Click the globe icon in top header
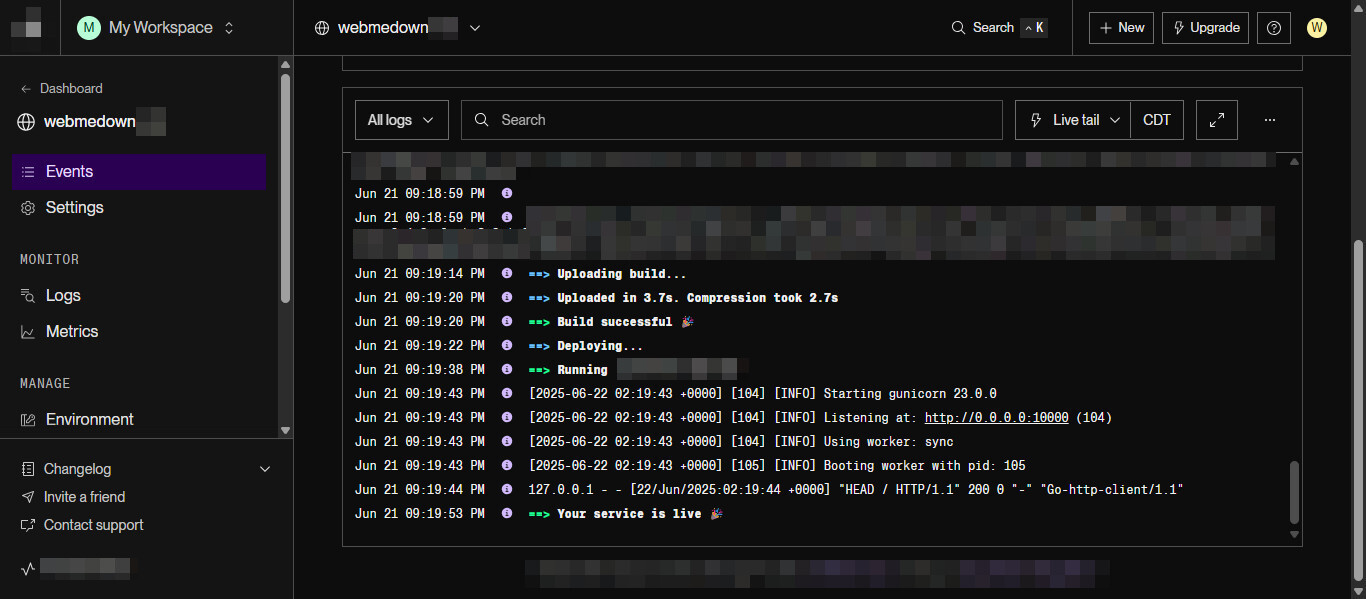Screen dimensions: 1366x599 click(322, 28)
